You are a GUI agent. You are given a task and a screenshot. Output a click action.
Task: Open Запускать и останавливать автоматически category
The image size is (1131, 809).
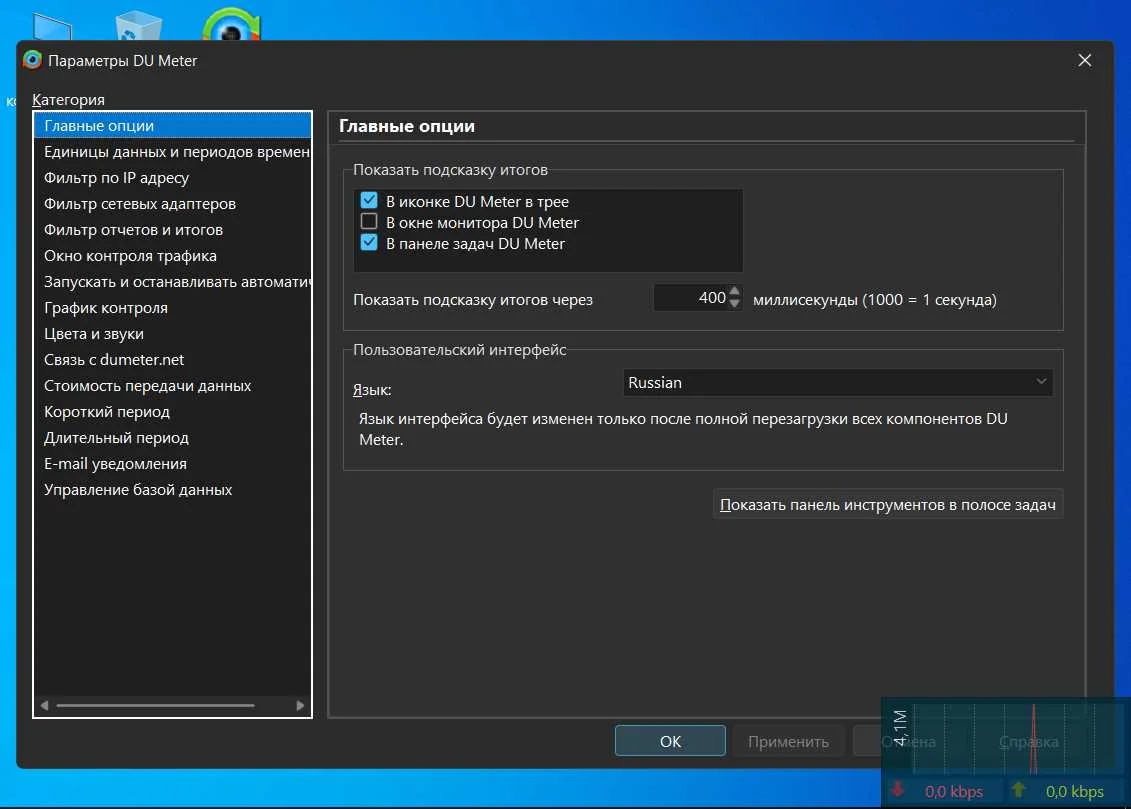pyautogui.click(x=172, y=281)
